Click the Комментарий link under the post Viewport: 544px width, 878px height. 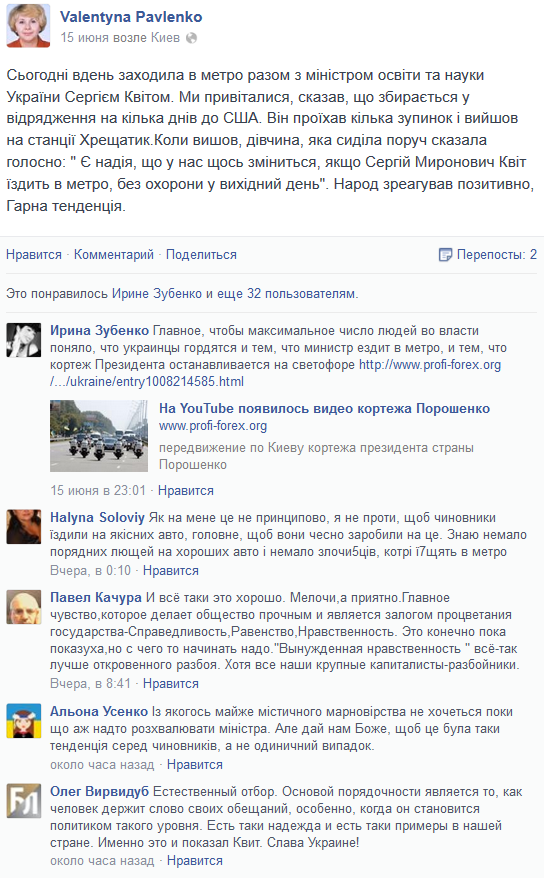coord(114,255)
